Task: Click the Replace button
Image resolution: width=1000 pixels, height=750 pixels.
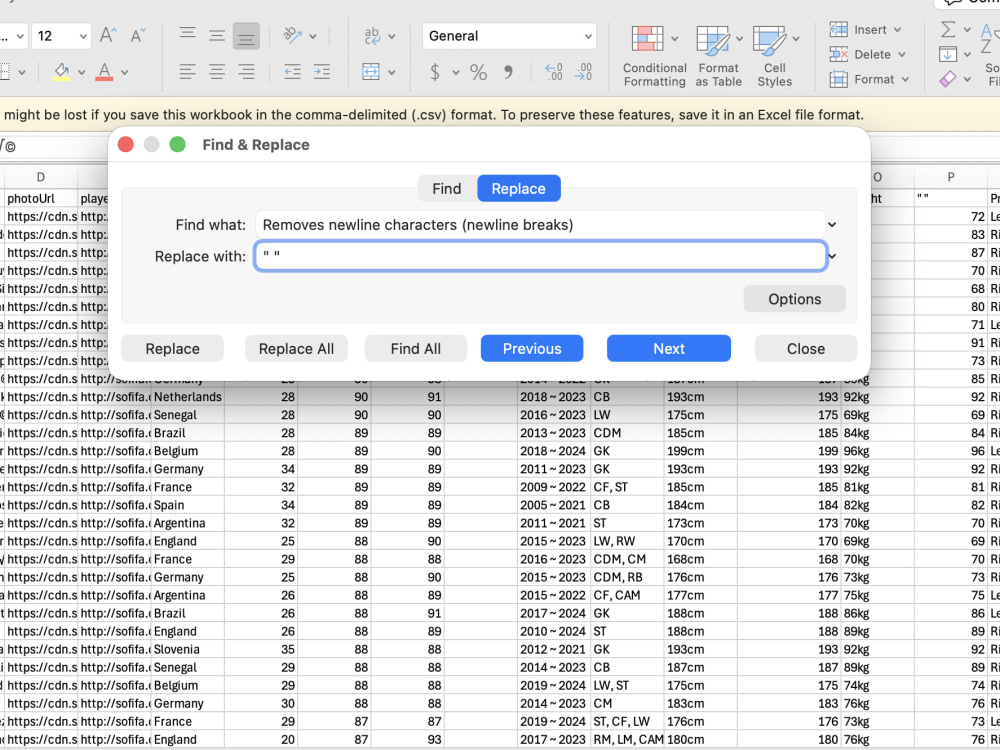Action: click(172, 349)
